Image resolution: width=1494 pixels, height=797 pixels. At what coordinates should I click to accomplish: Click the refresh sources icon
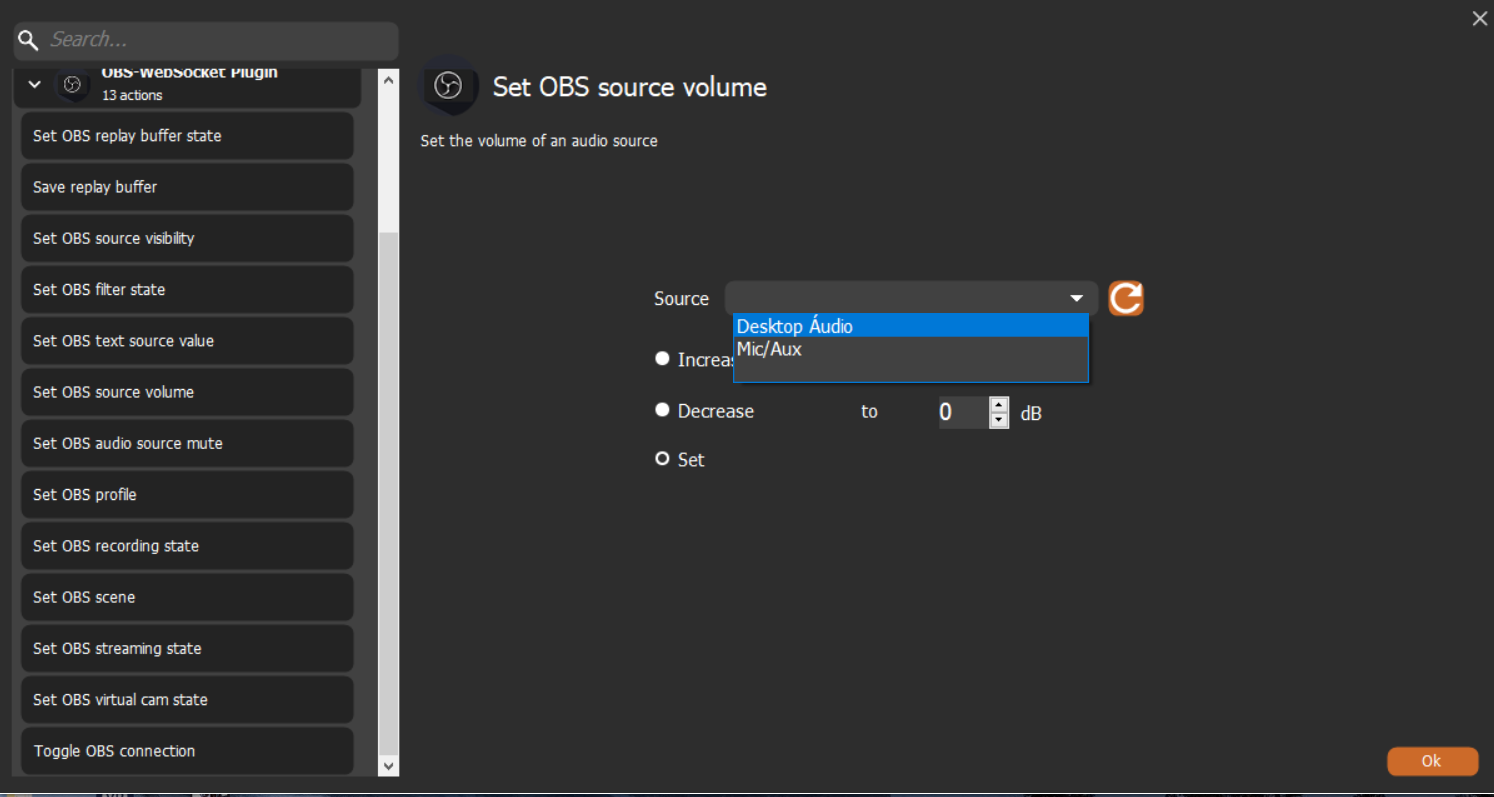point(1126,298)
